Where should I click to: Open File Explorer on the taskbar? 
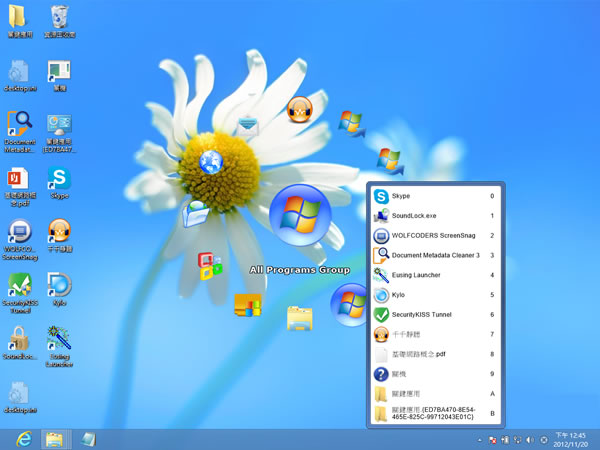click(55, 438)
